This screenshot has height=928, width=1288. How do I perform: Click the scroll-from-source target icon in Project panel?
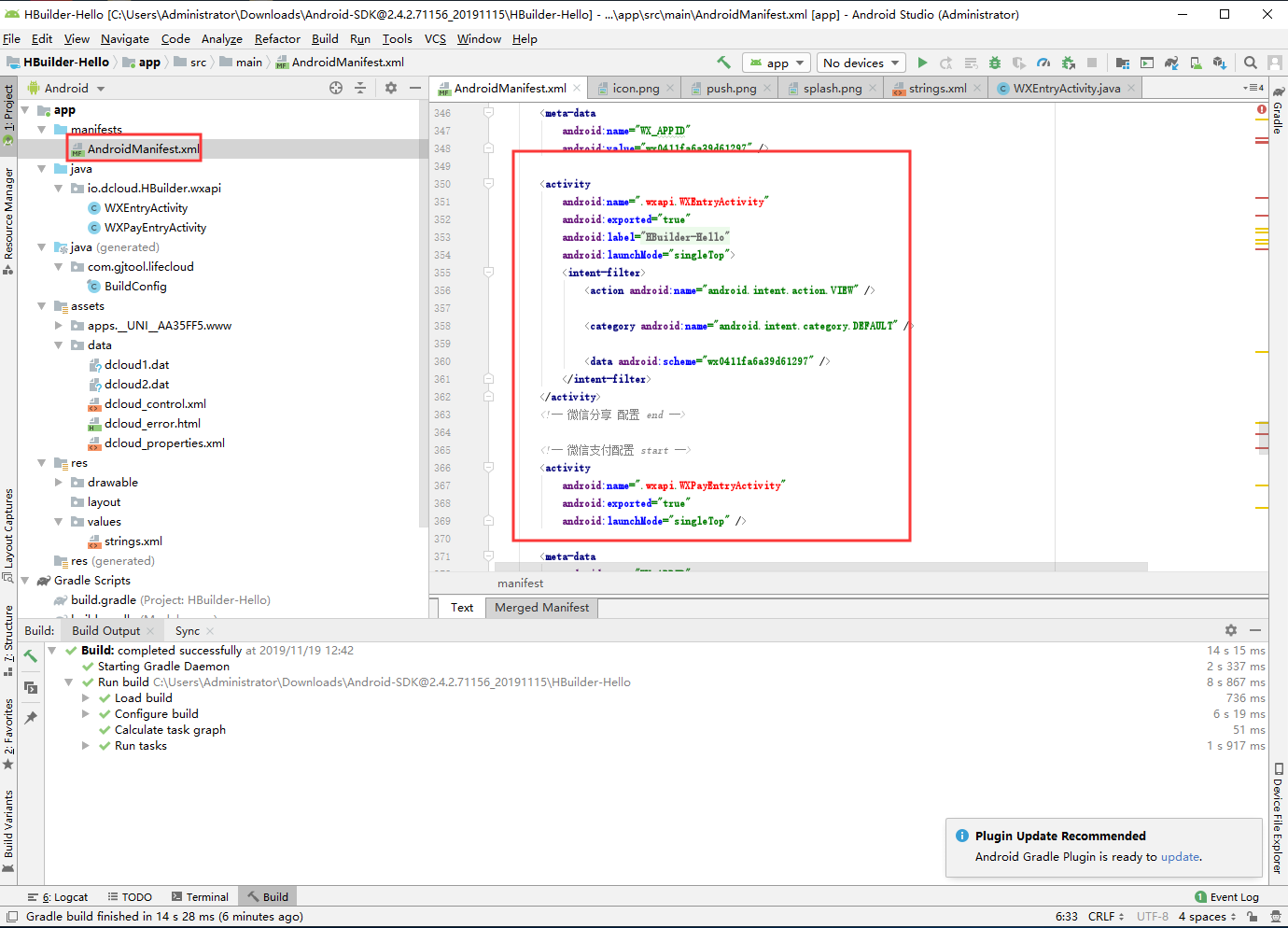336,88
